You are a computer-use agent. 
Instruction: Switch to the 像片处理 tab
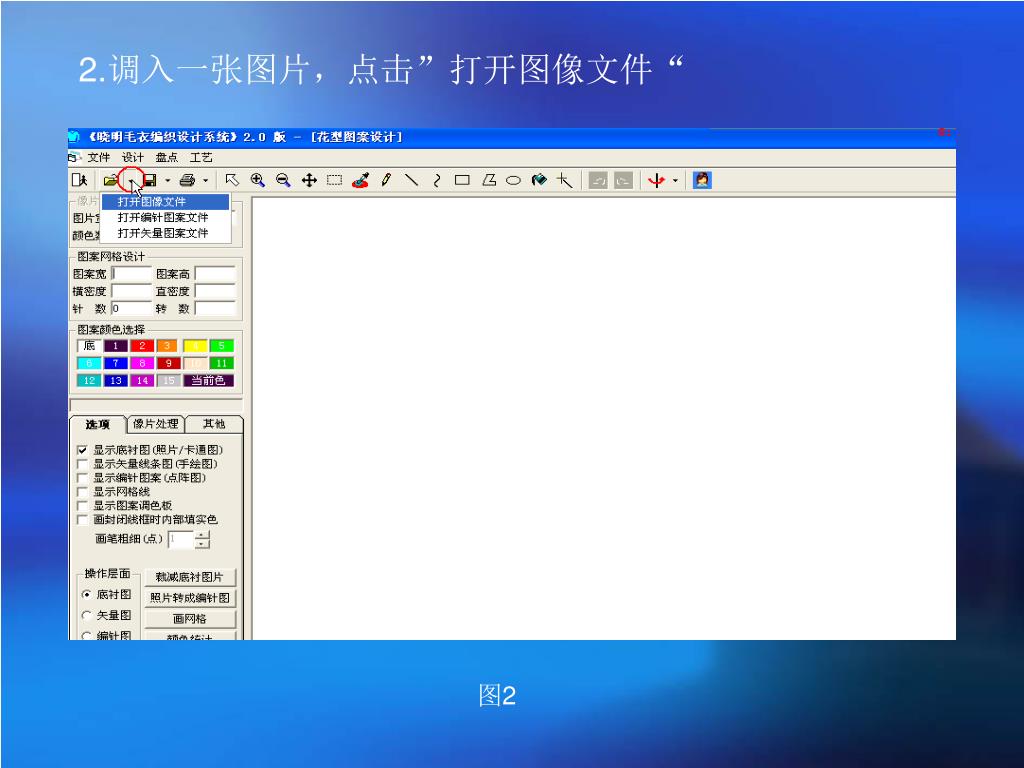tap(155, 424)
